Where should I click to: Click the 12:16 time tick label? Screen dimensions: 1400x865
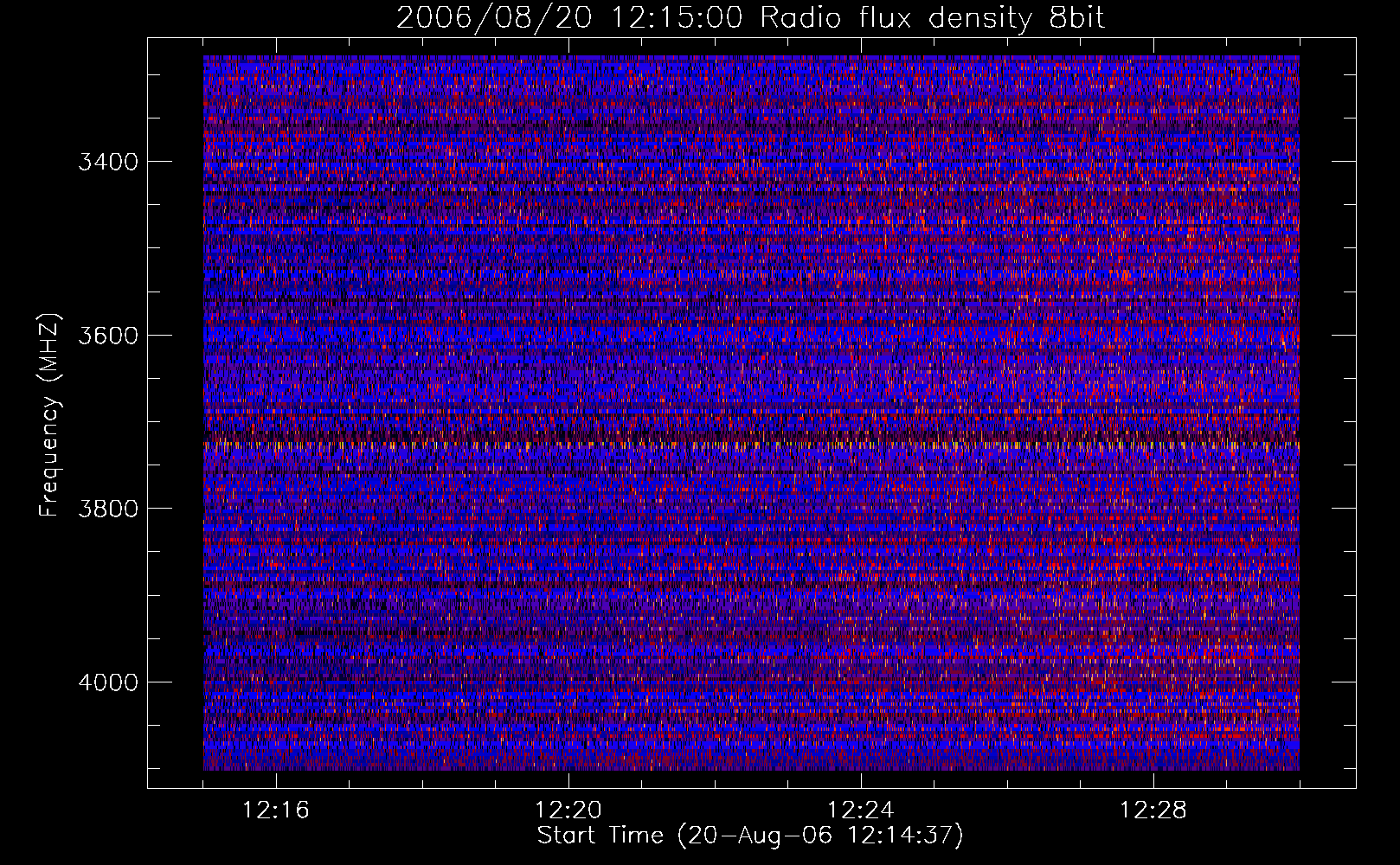click(x=276, y=811)
